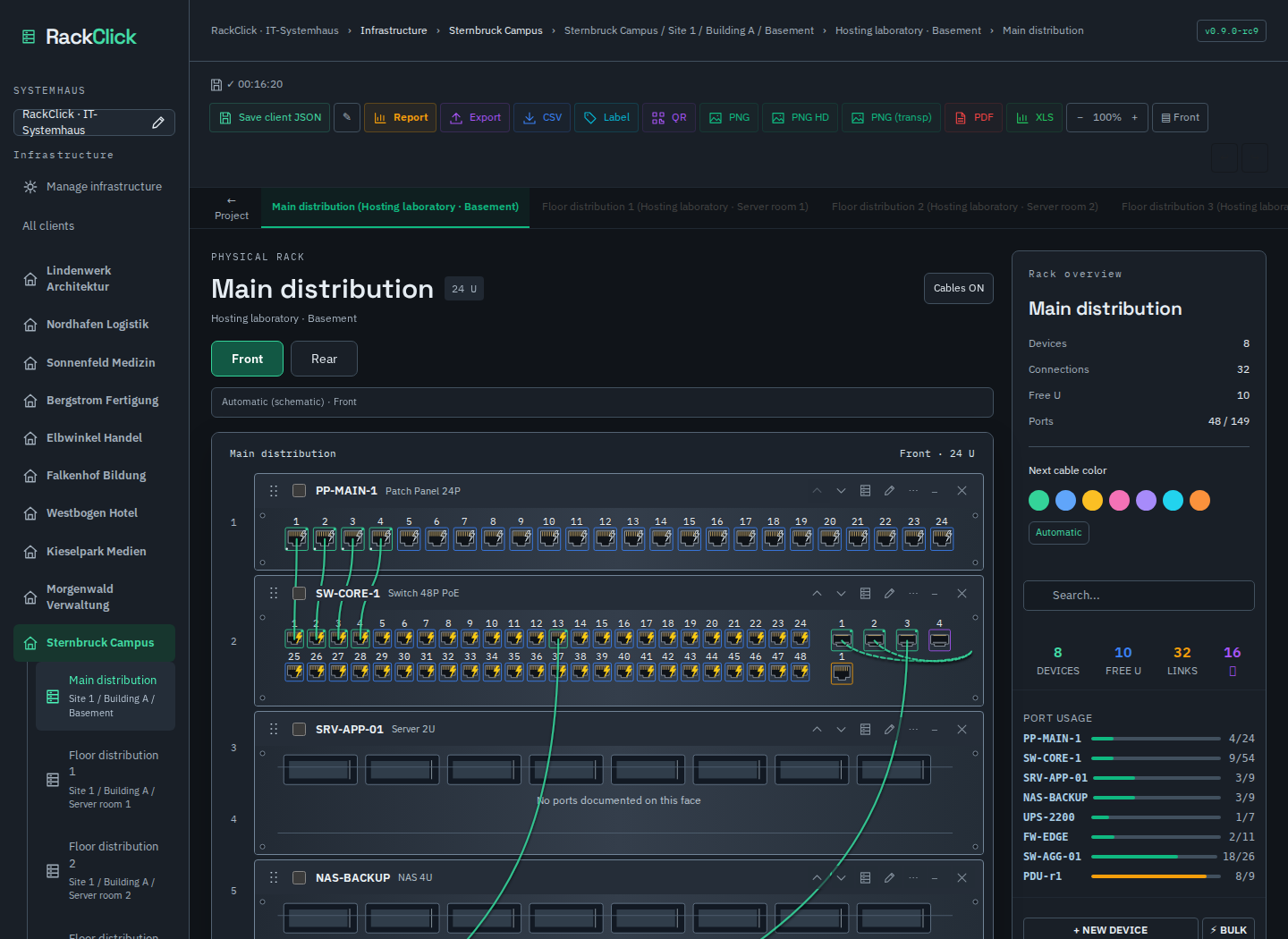Edit PP-MAIN-1 with pencil icon
Viewport: 1288px width, 939px height.
(889, 491)
